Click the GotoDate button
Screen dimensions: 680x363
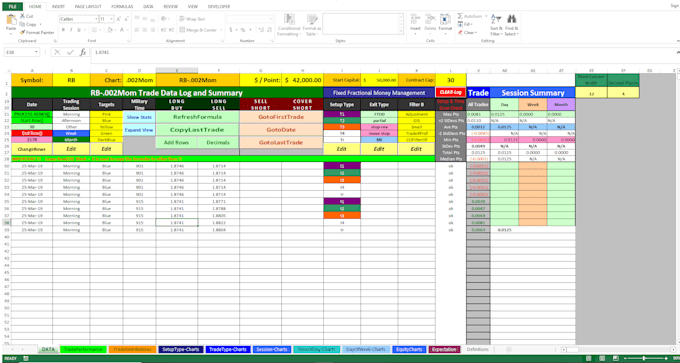pyautogui.click(x=281, y=130)
